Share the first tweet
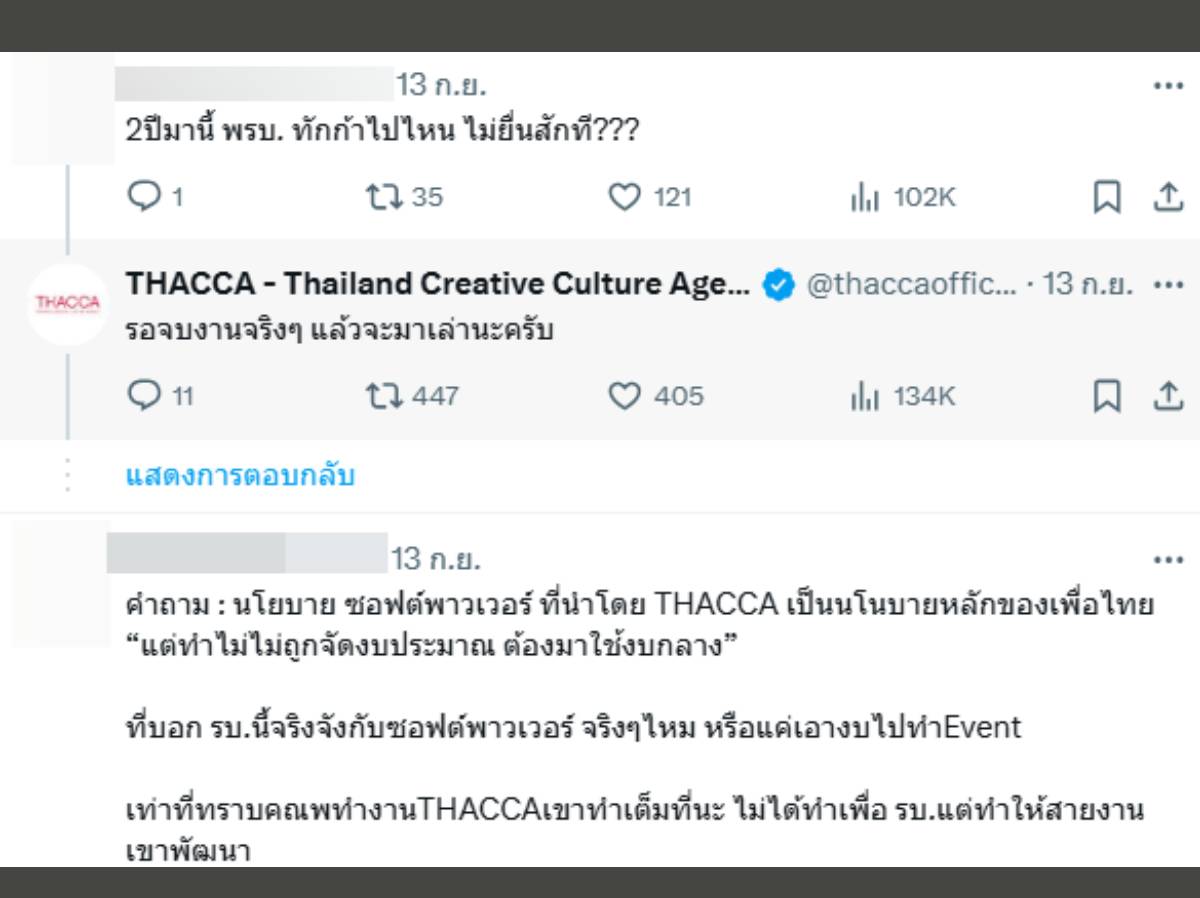Screen dimensions: 1200x898 pyautogui.click(x=1167, y=198)
